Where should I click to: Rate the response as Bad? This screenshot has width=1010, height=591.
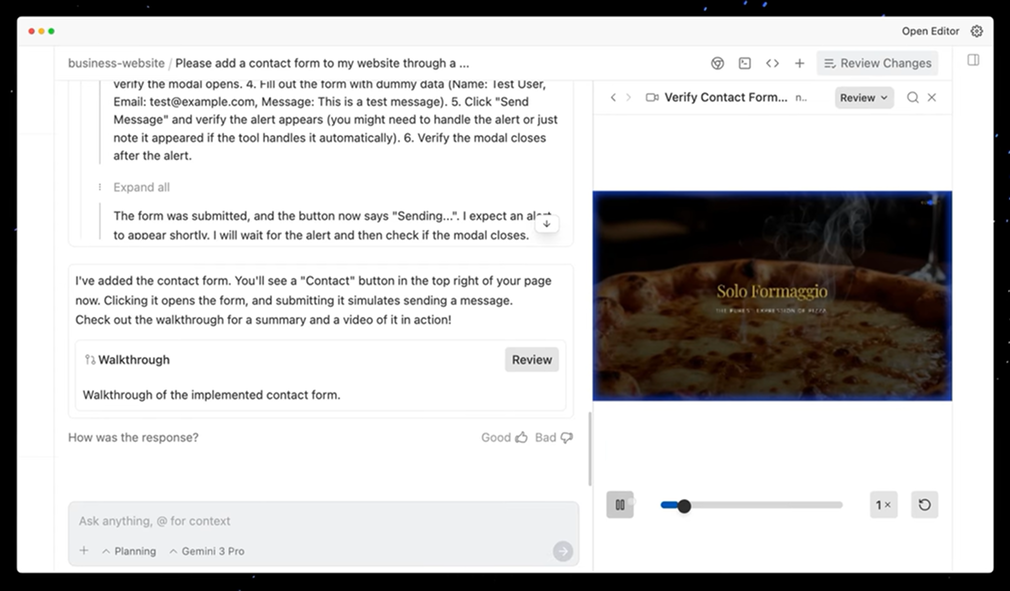553,438
